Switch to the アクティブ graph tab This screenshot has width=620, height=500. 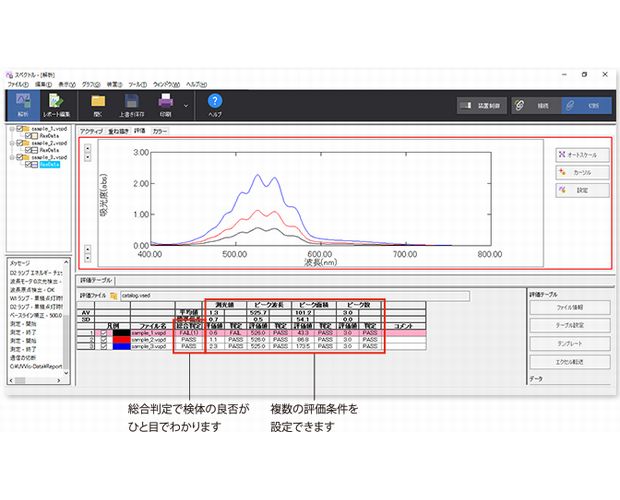(x=91, y=131)
